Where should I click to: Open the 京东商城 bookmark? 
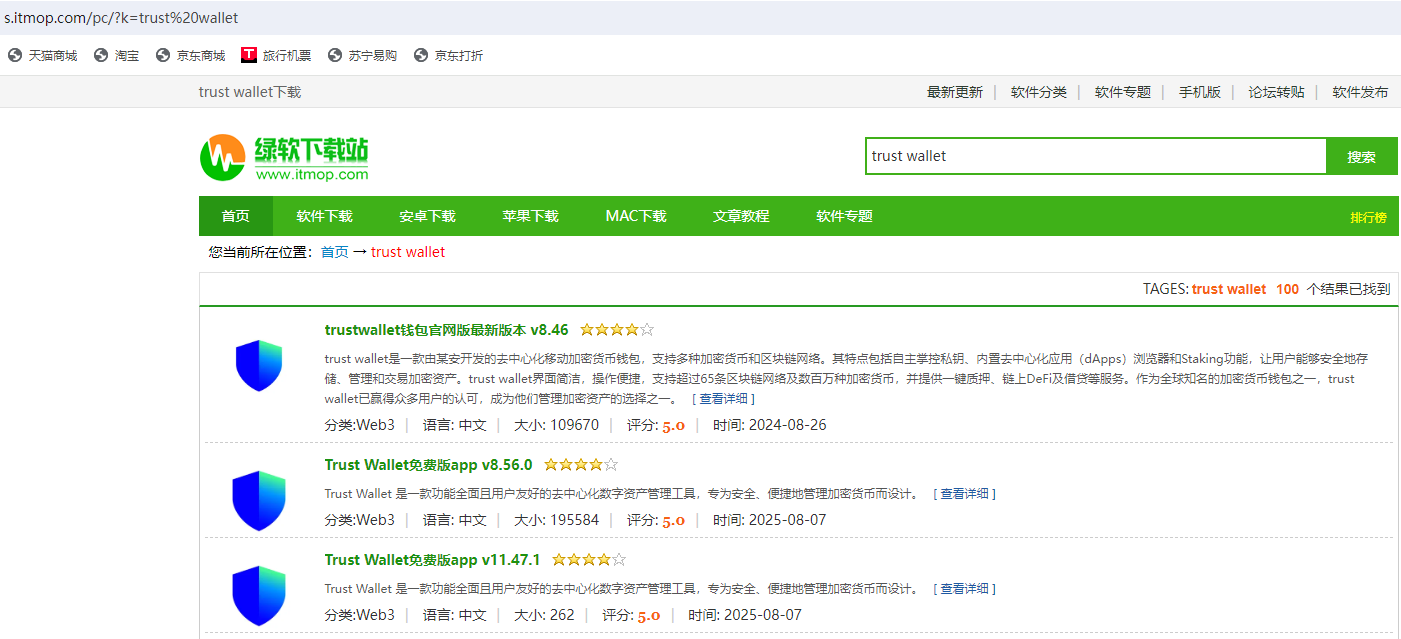(x=191, y=56)
